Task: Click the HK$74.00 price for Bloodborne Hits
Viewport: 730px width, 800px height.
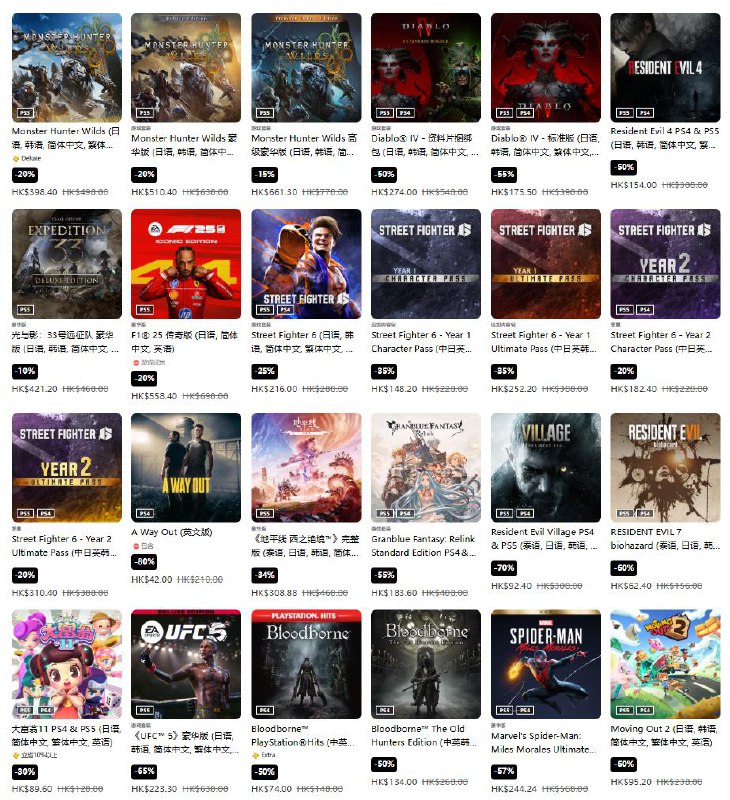Action: (271, 789)
